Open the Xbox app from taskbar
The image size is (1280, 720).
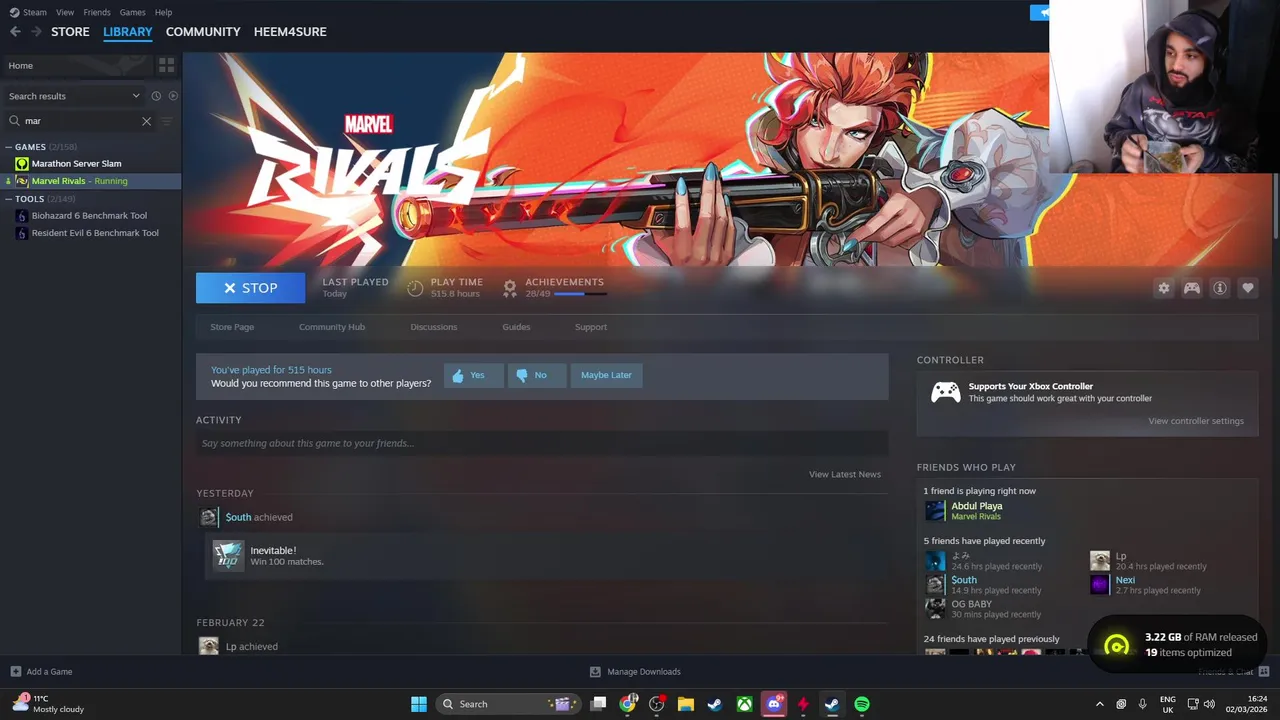point(745,704)
